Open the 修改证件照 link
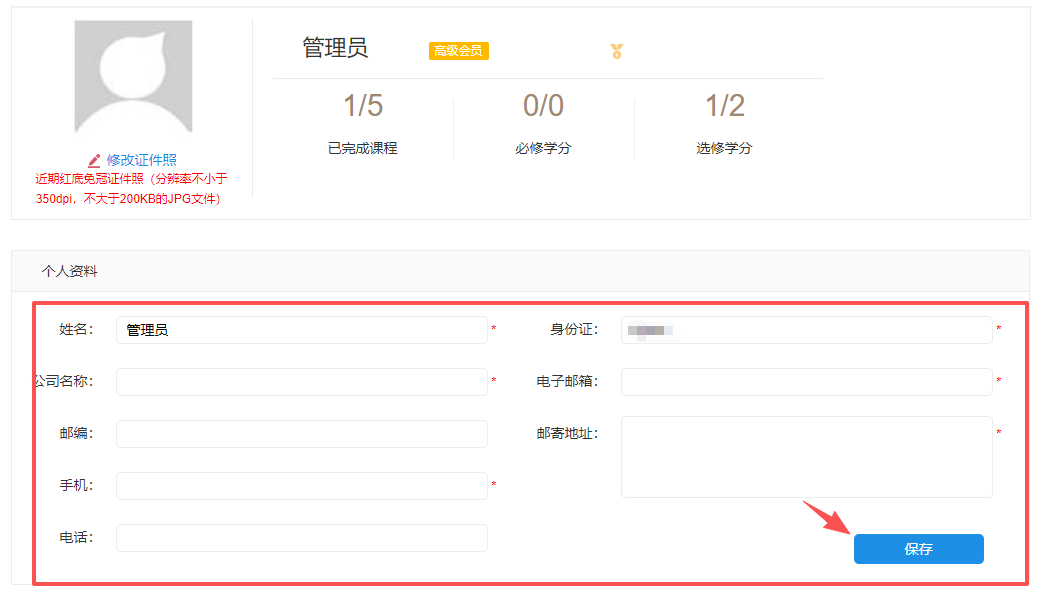 tap(141, 160)
